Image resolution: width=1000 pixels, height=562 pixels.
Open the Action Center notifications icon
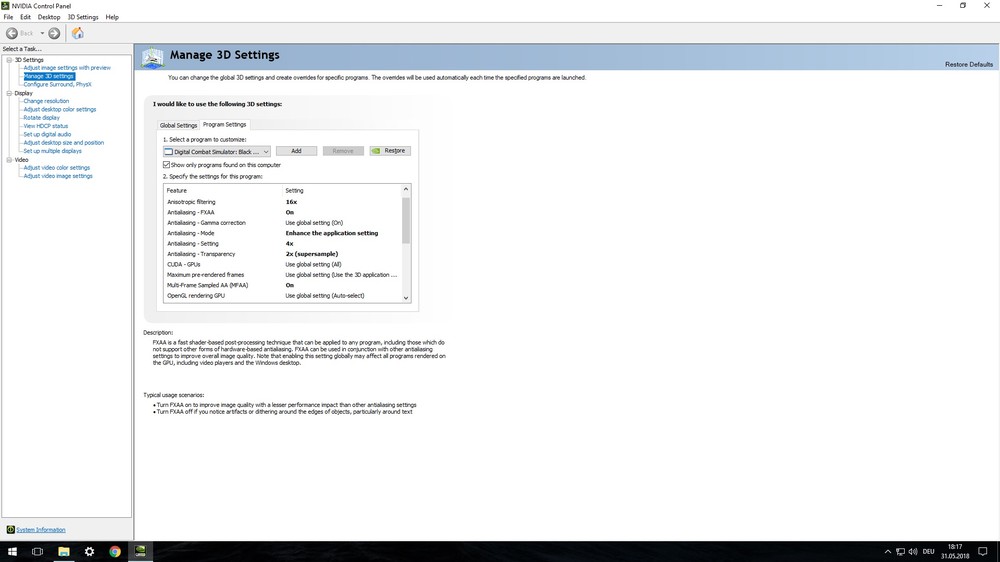(983, 552)
